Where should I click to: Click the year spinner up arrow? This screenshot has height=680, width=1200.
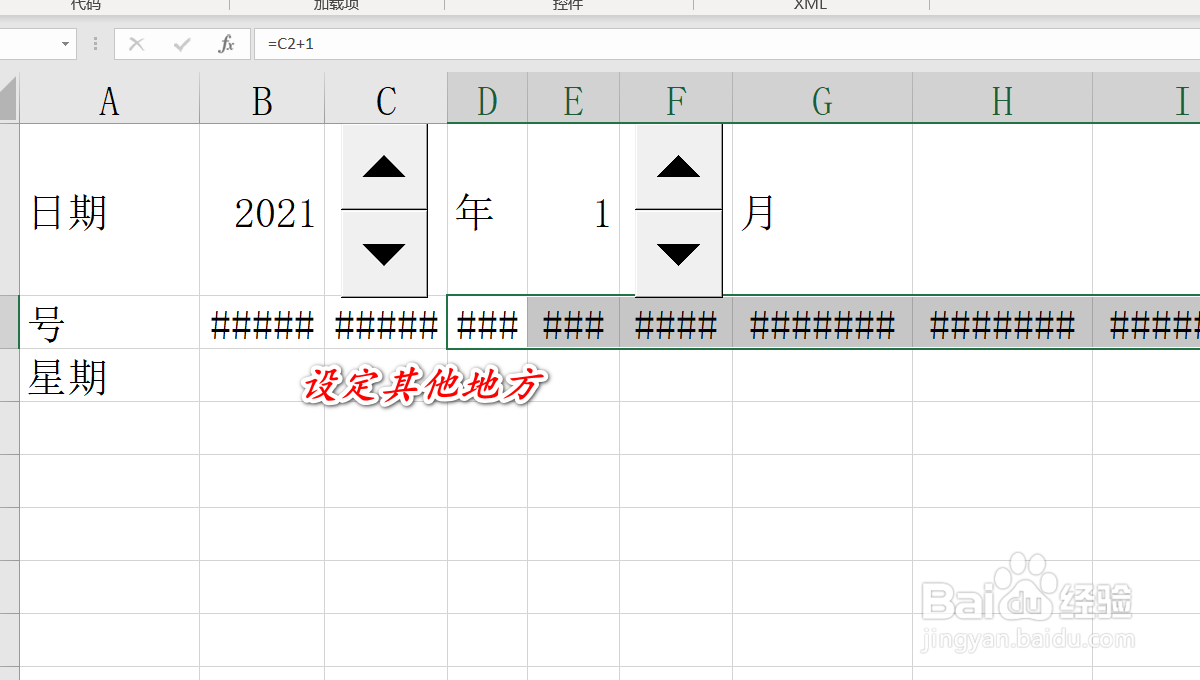pyautogui.click(x=384, y=167)
